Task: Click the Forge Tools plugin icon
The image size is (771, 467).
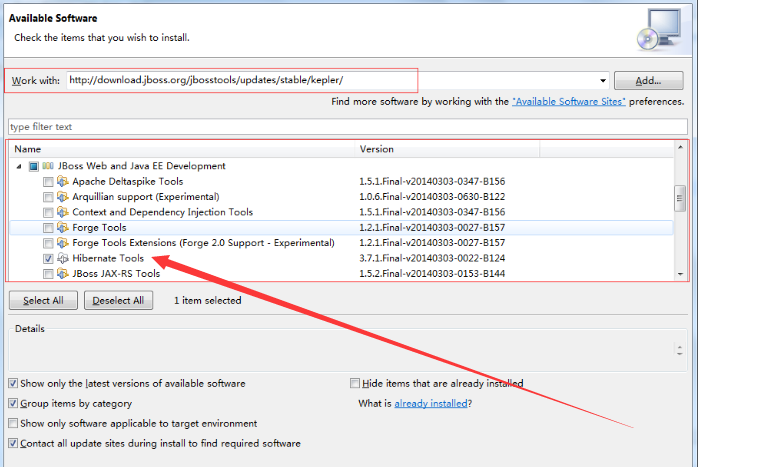Action: 63,228
